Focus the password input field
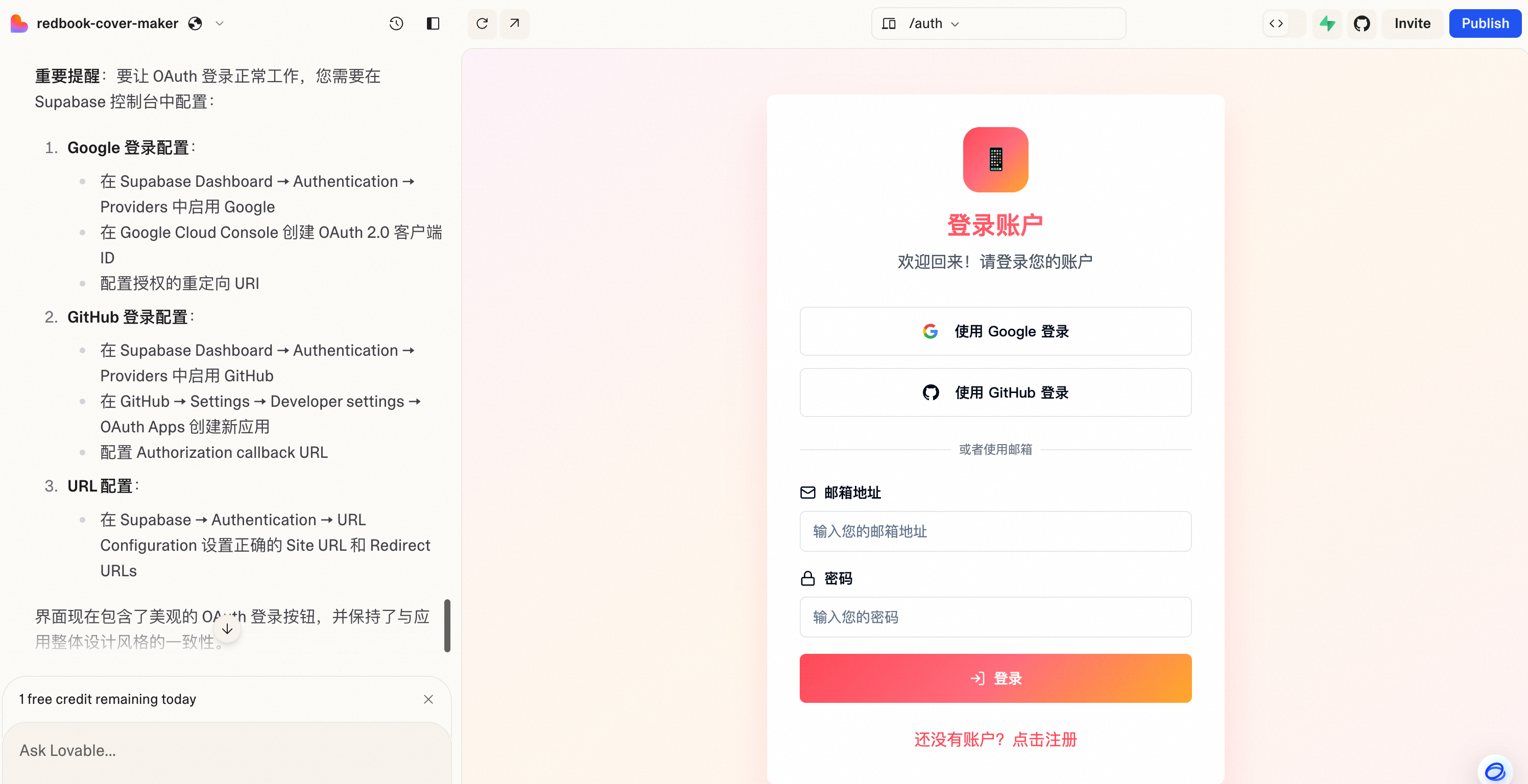 point(995,618)
